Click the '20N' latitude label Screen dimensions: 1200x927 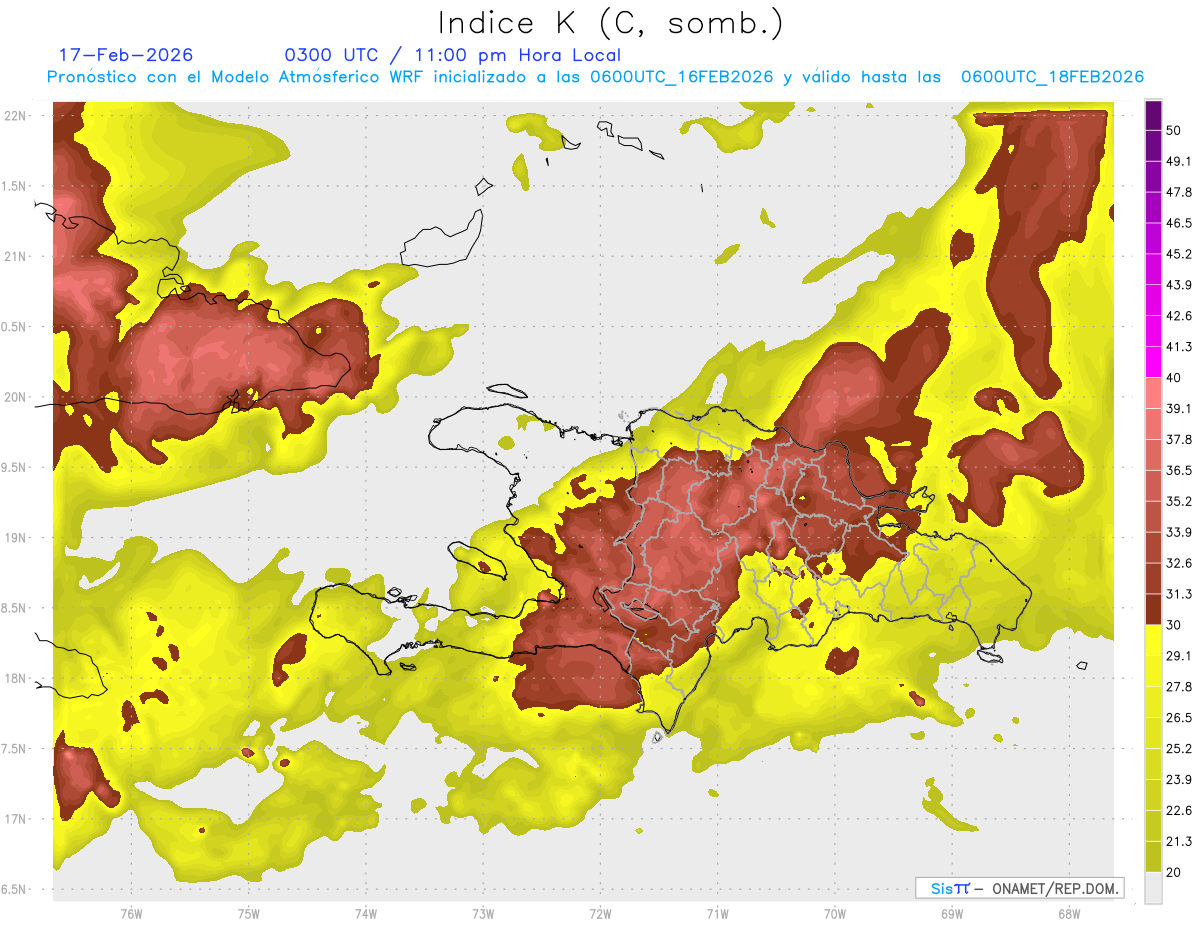tap(14, 397)
